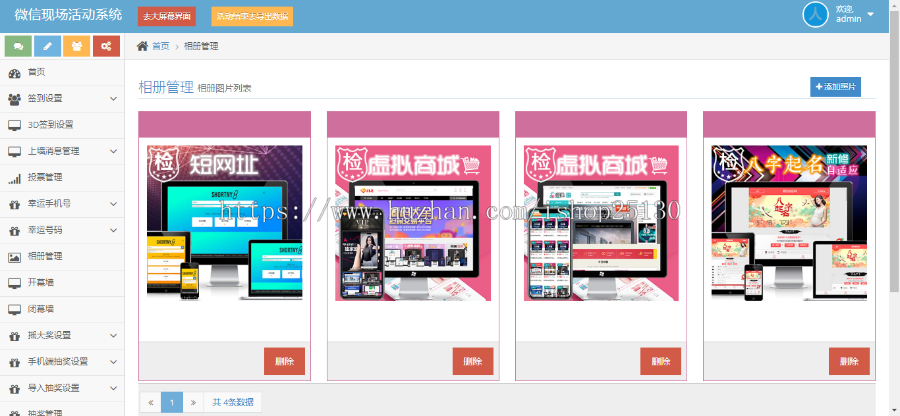Open the 八字起名 image thumbnail
Screen dimensions: 900x416
[789, 223]
